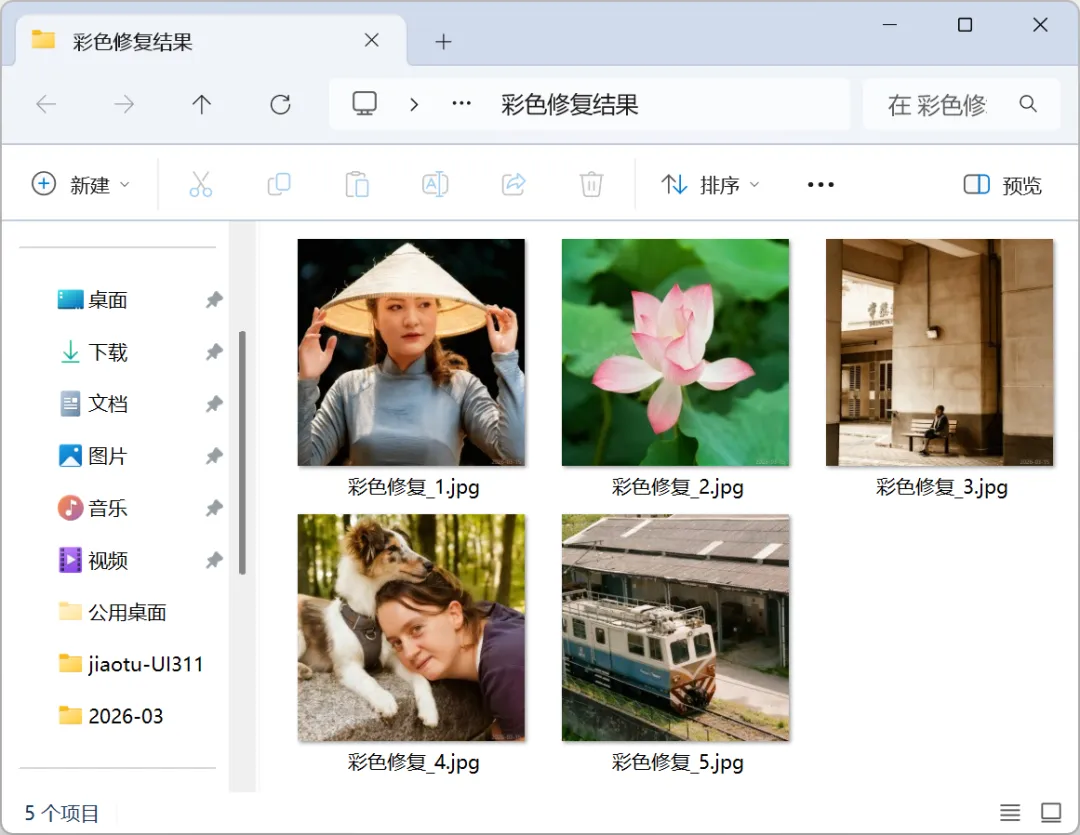Viewport: 1080px width, 835px height.
Task: Click file name 彩色修复_2.jpg
Action: pyautogui.click(x=678, y=487)
